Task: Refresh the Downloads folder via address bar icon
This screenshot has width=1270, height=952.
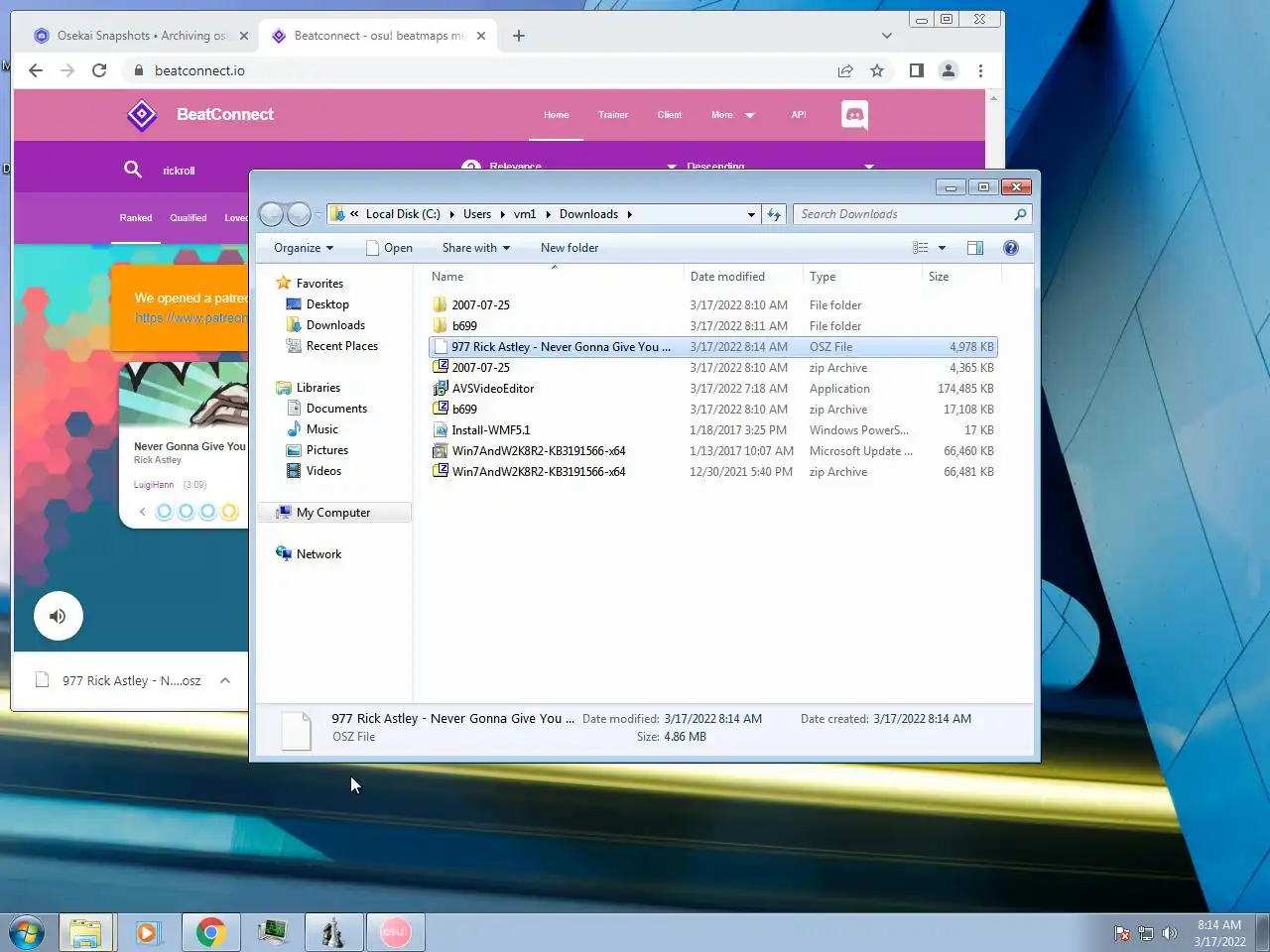Action: pyautogui.click(x=775, y=214)
